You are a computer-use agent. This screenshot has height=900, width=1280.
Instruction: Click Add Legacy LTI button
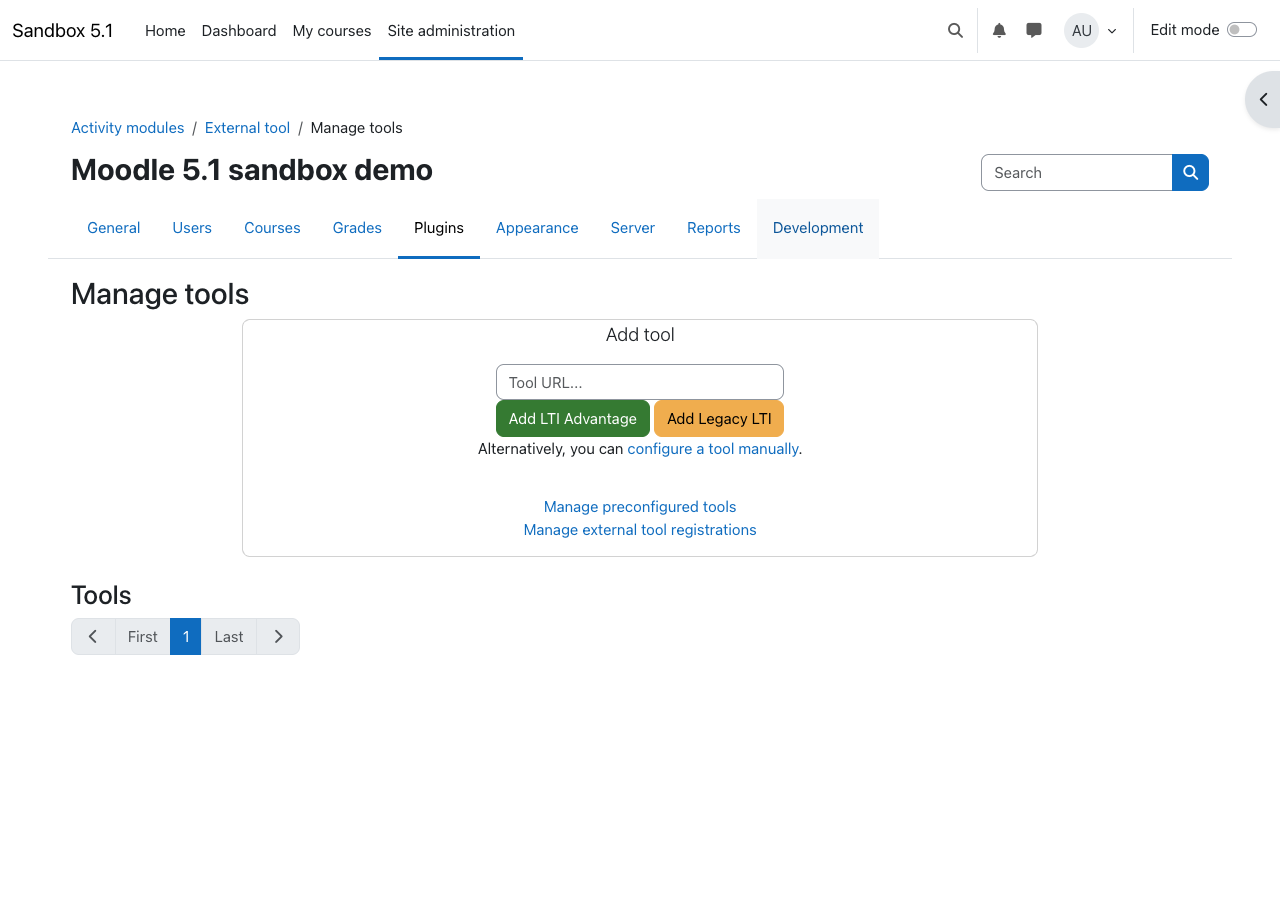[x=719, y=419]
